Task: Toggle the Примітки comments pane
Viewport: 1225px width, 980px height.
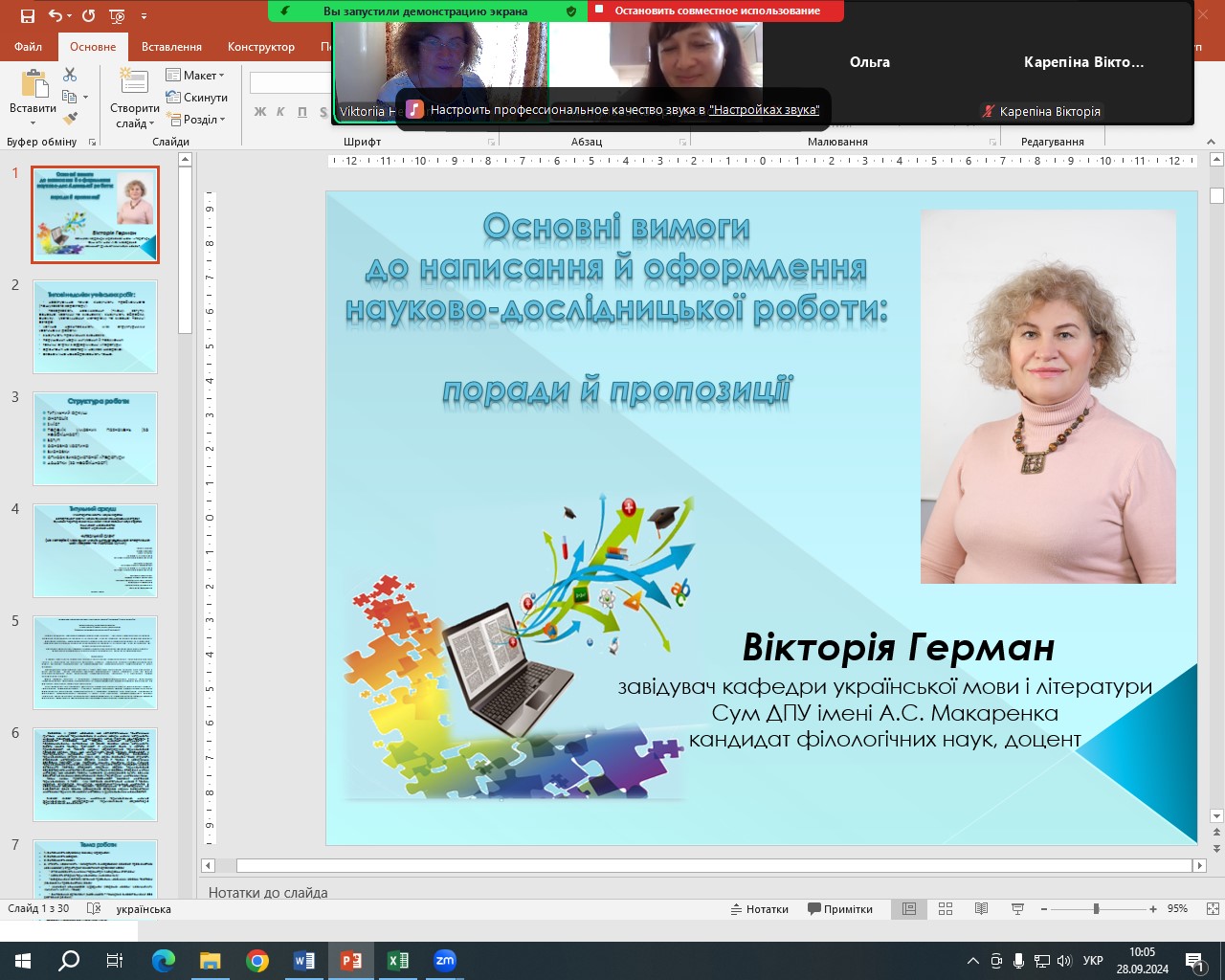Action: pyautogui.click(x=840, y=909)
